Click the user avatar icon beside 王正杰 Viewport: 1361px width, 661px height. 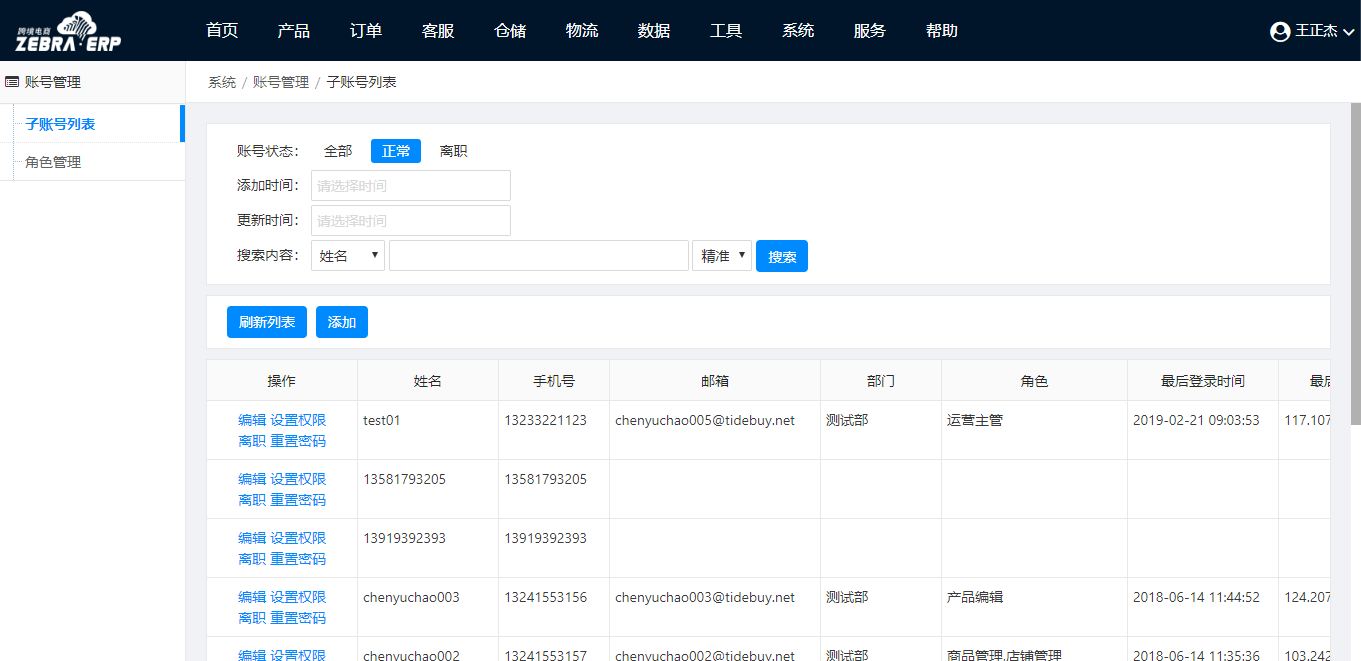pos(1279,32)
